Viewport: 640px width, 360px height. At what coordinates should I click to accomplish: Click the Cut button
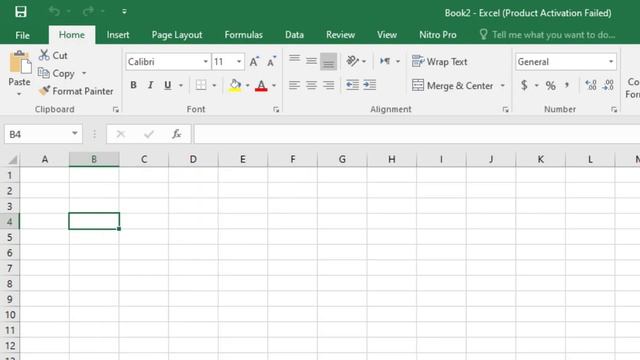pos(53,55)
